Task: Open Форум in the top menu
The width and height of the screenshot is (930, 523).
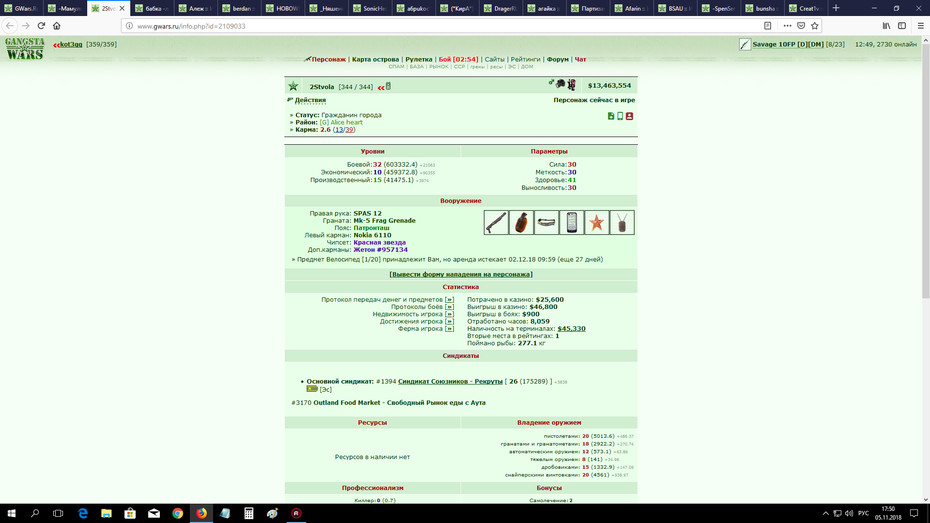Action: pyautogui.click(x=558, y=59)
